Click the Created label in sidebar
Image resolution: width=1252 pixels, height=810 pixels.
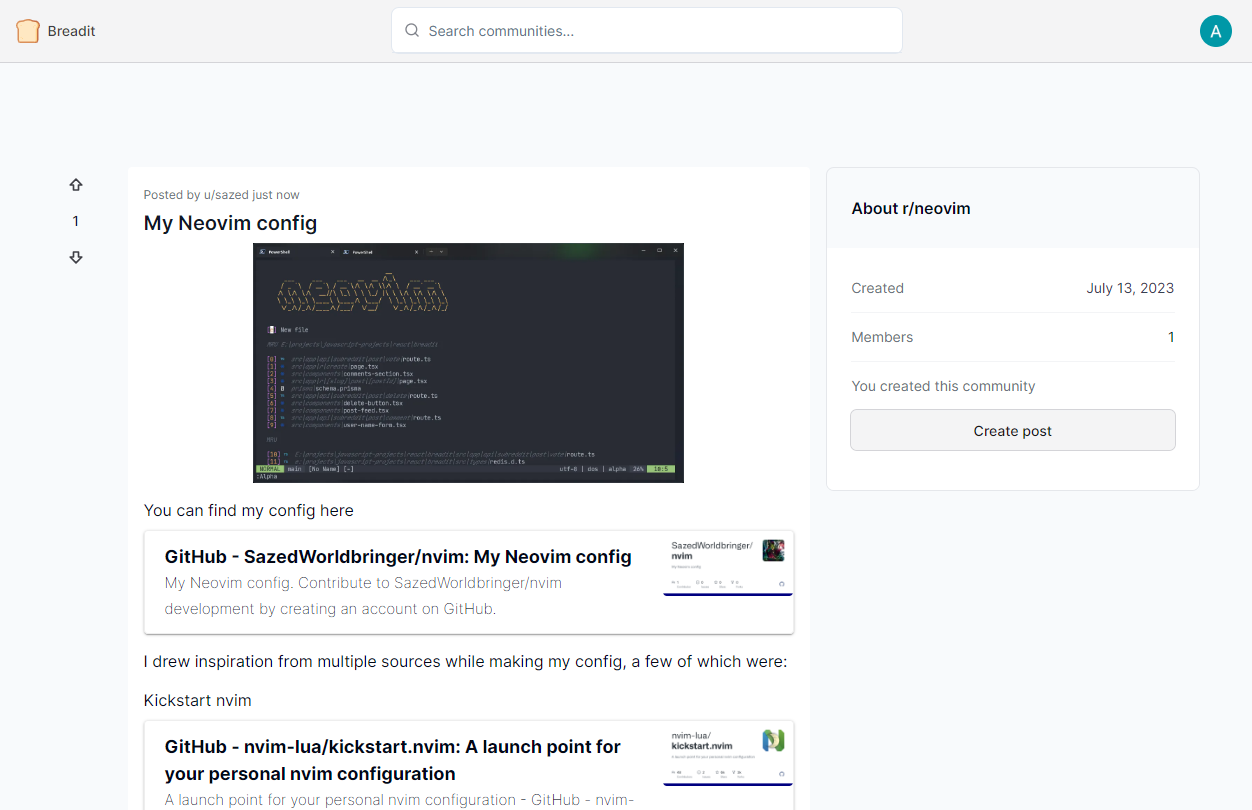click(x=878, y=288)
